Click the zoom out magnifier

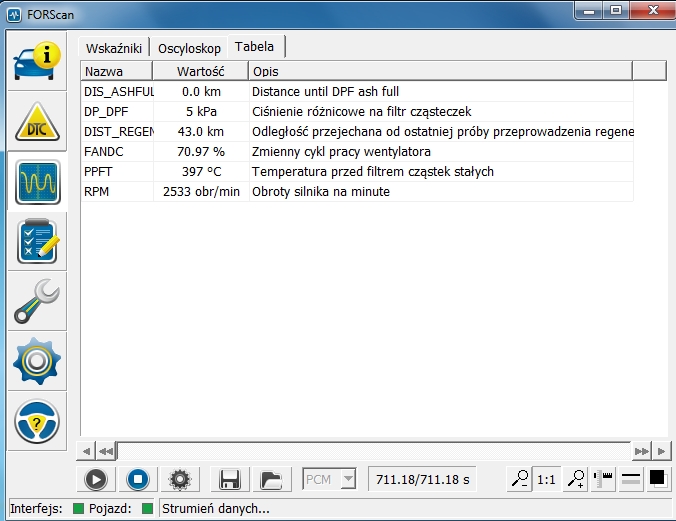point(519,479)
